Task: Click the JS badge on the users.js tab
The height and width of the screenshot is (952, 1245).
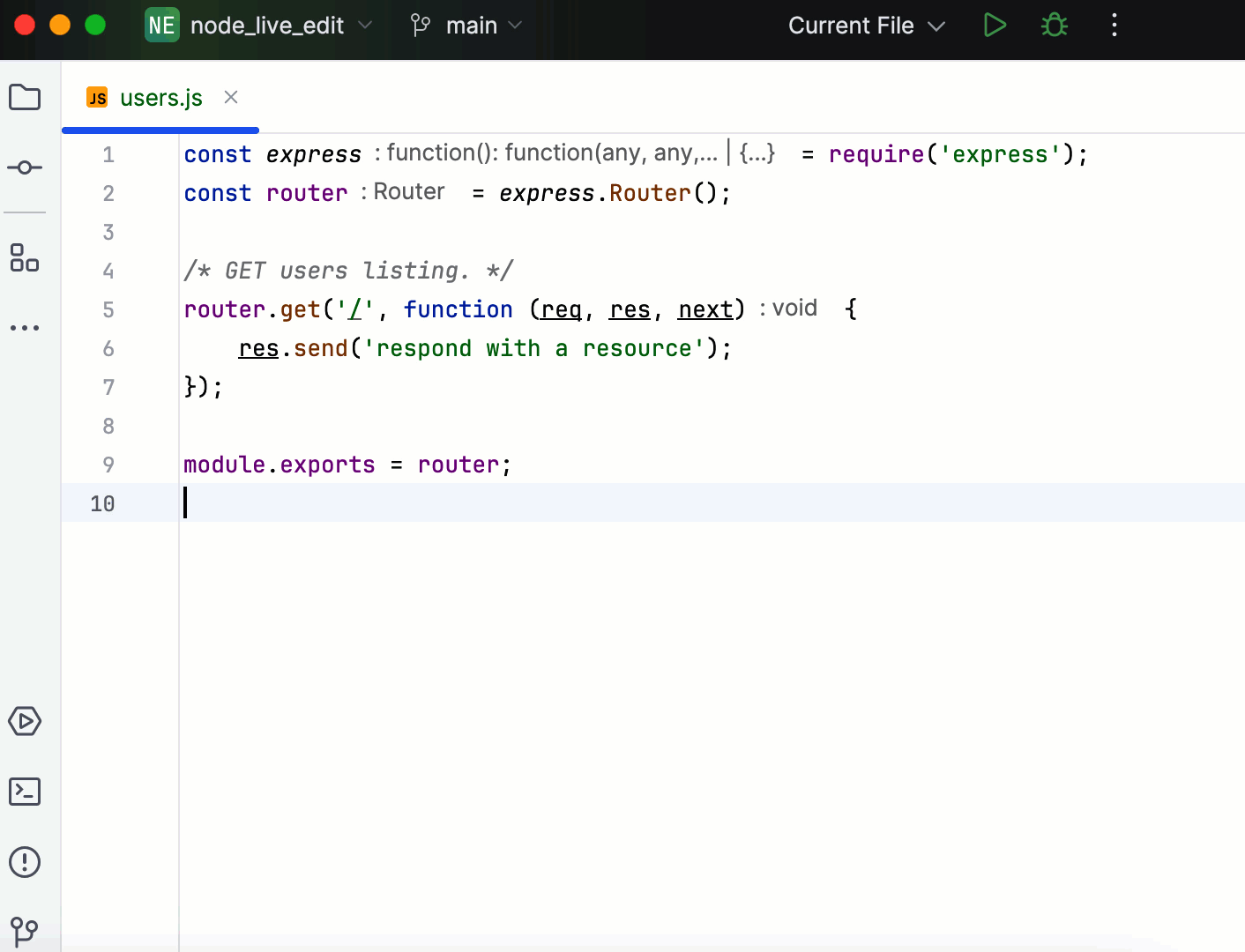Action: pos(97,97)
